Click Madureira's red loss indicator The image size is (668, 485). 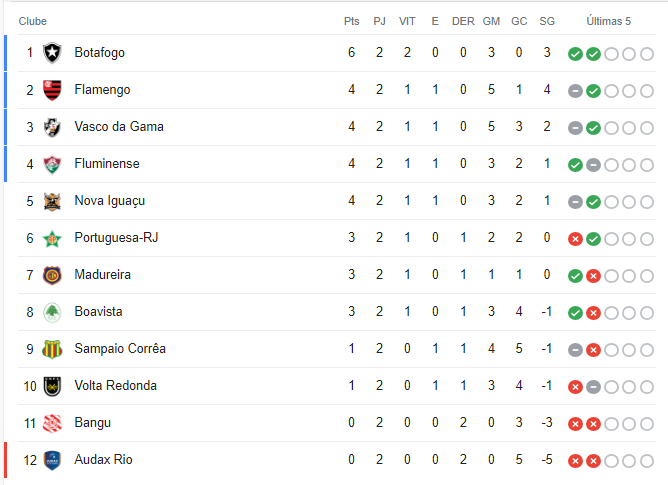click(x=593, y=276)
